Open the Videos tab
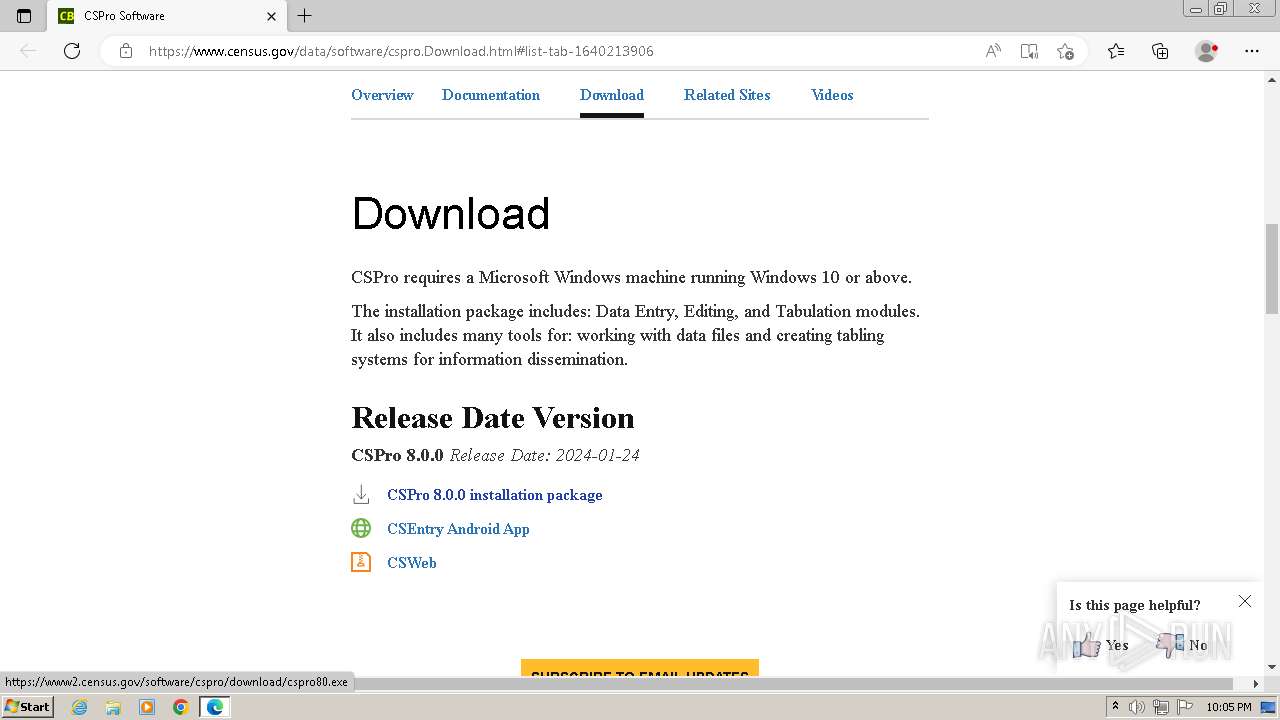Viewport: 1280px width, 720px height. (x=832, y=95)
